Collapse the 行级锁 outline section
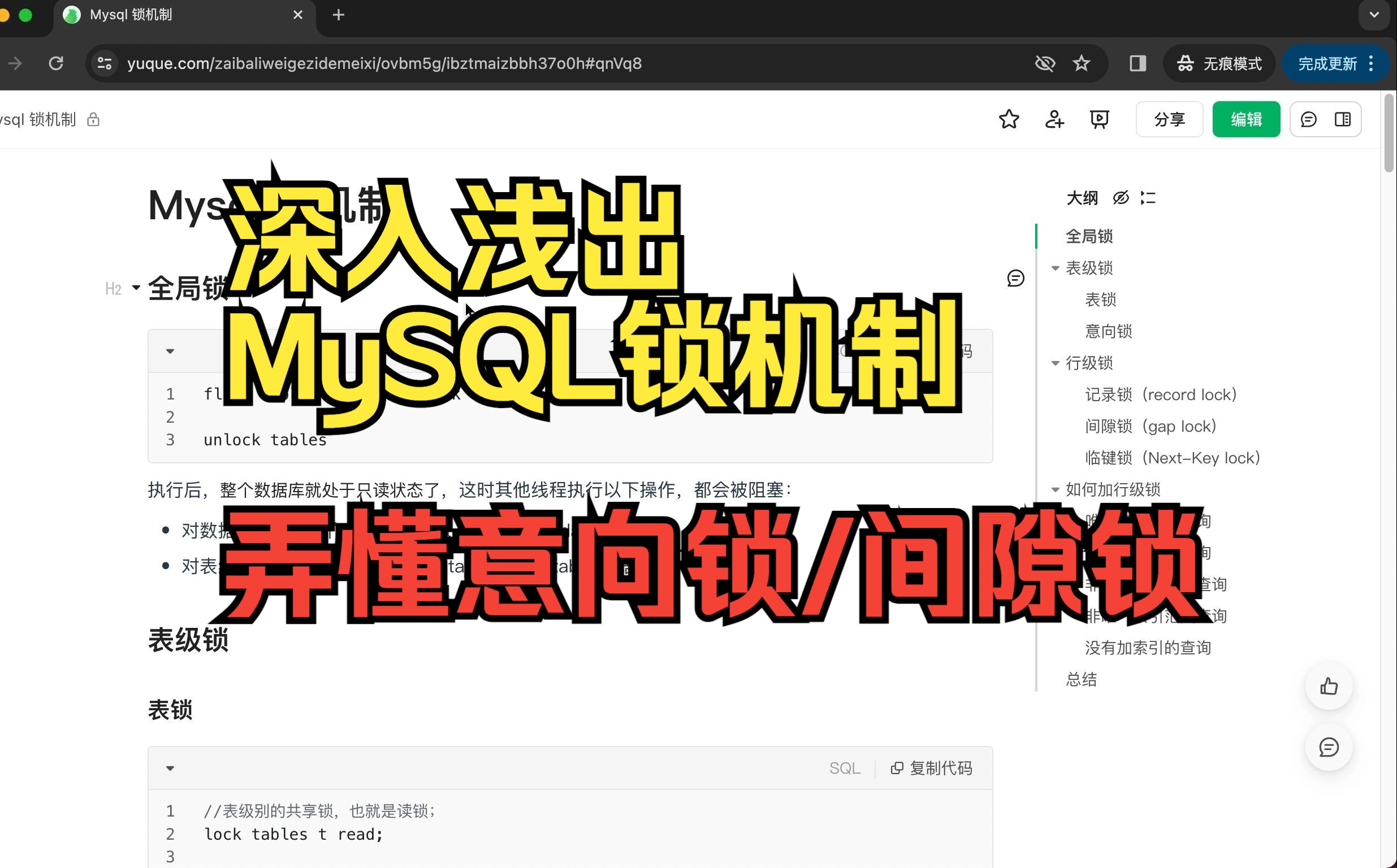1397x868 pixels. pos(1055,363)
